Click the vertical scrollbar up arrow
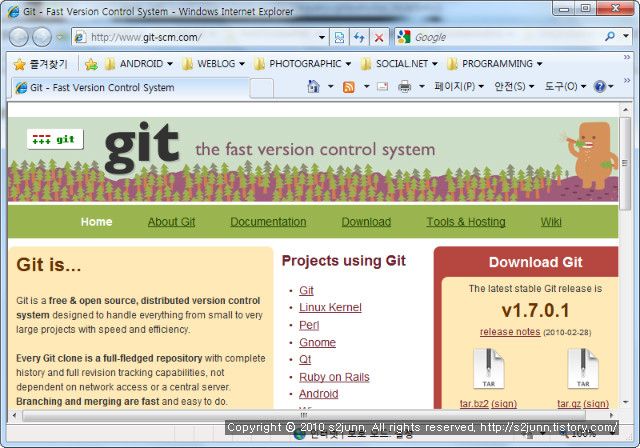The width and height of the screenshot is (640, 448). pyautogui.click(x=625, y=109)
